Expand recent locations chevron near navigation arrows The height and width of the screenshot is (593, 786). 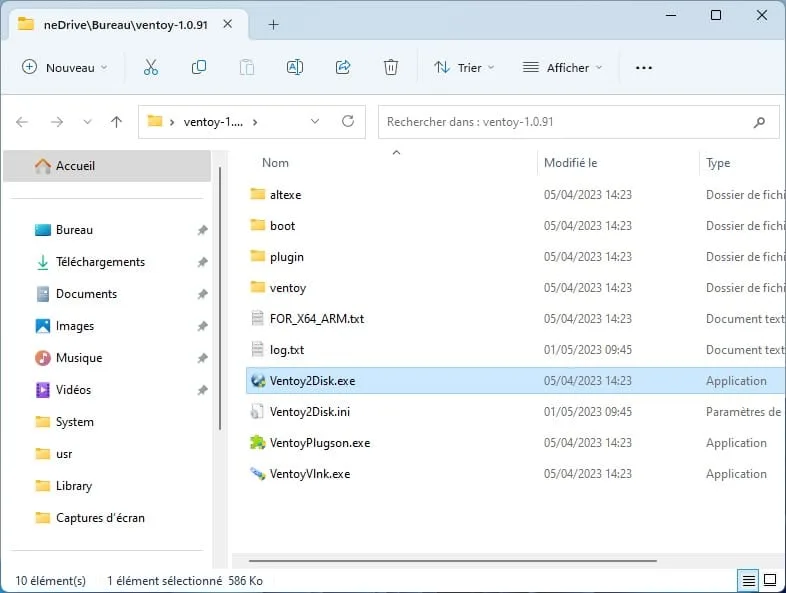tap(87, 122)
